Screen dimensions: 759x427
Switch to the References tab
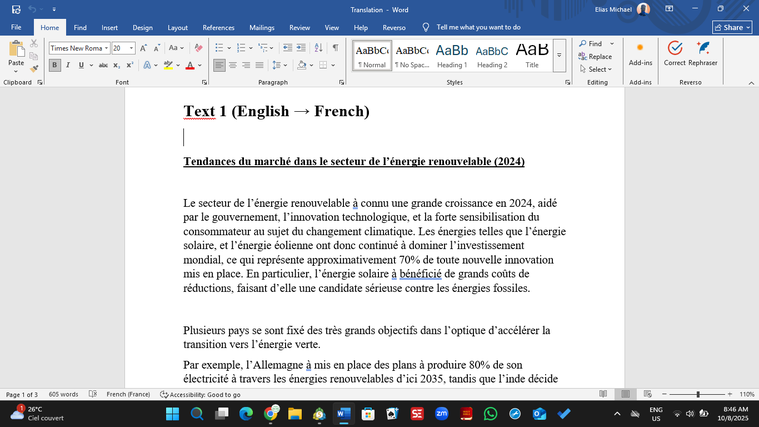pyautogui.click(x=218, y=28)
